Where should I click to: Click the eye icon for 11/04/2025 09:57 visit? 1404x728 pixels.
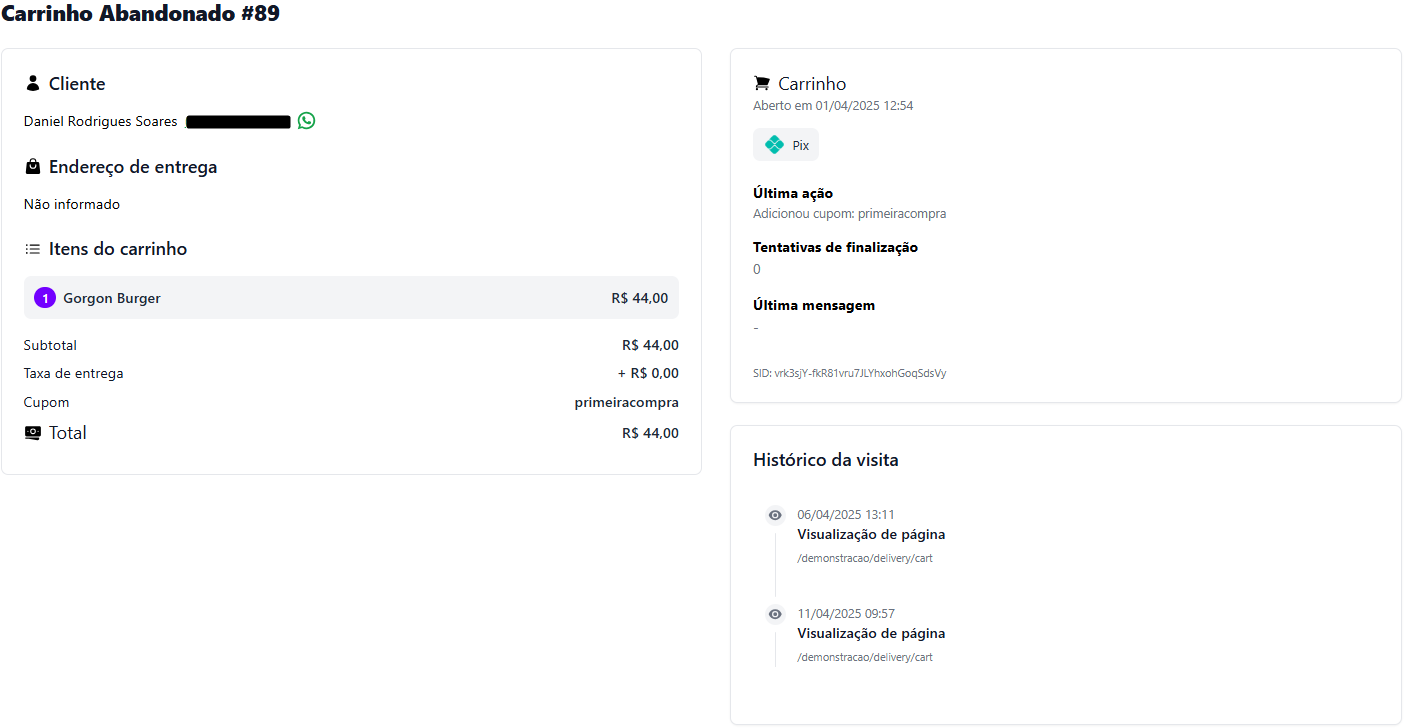click(x=775, y=614)
